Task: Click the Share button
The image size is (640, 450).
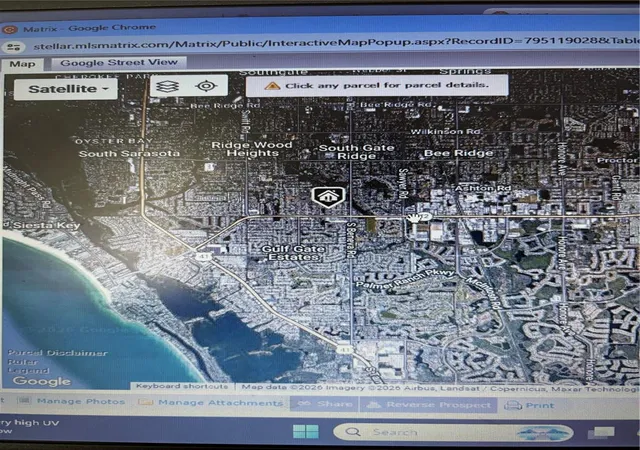Action: point(324,403)
